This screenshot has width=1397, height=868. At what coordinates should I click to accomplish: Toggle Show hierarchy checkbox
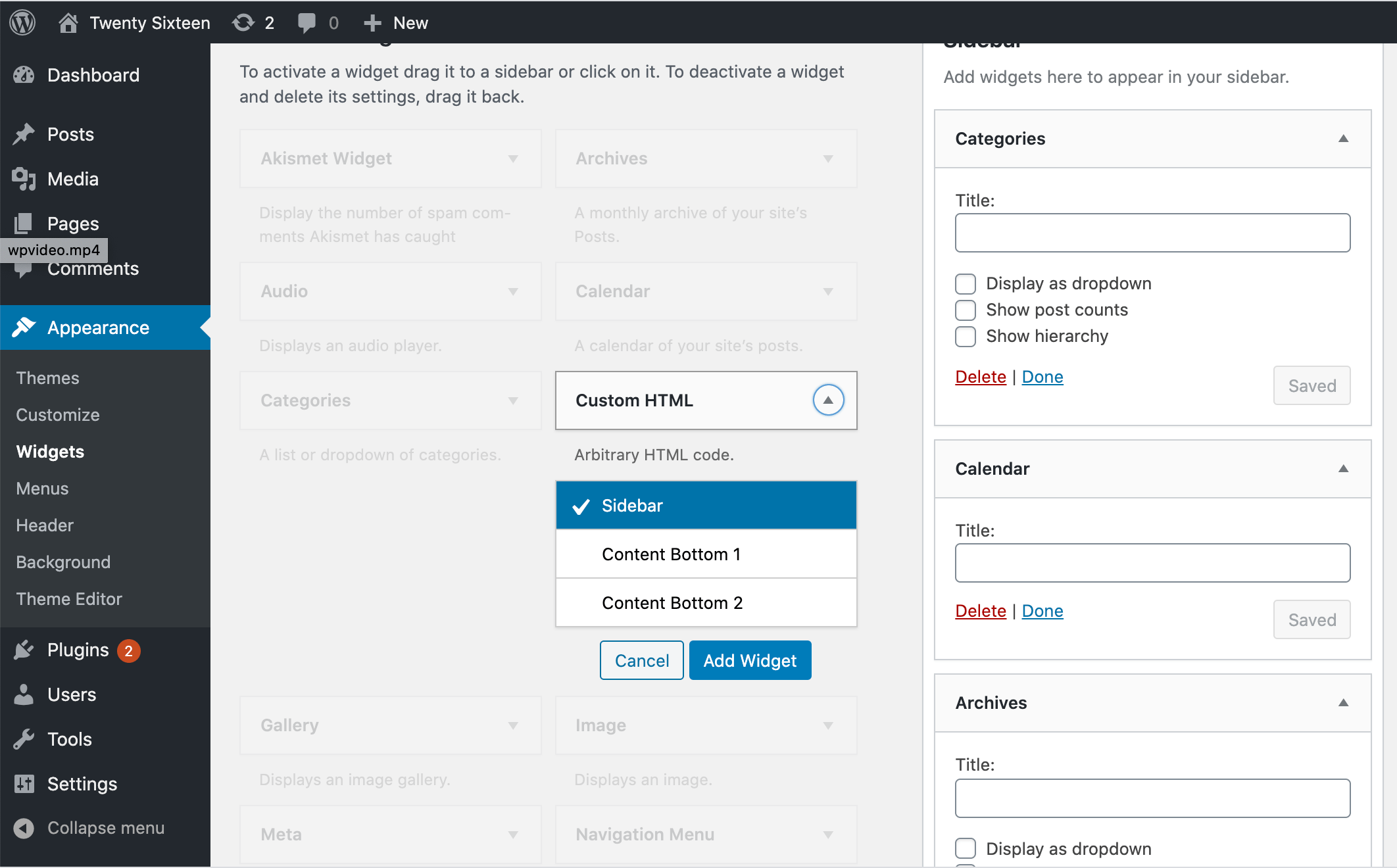pyautogui.click(x=965, y=336)
